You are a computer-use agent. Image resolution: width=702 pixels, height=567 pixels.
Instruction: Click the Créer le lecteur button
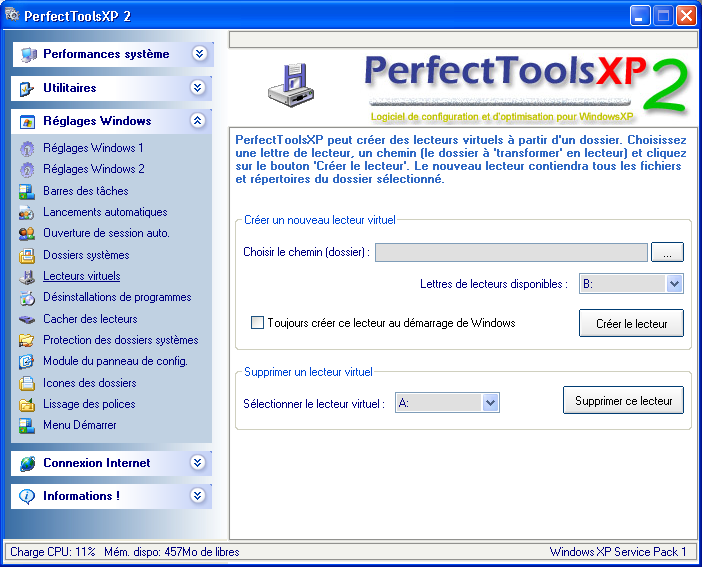(x=631, y=323)
